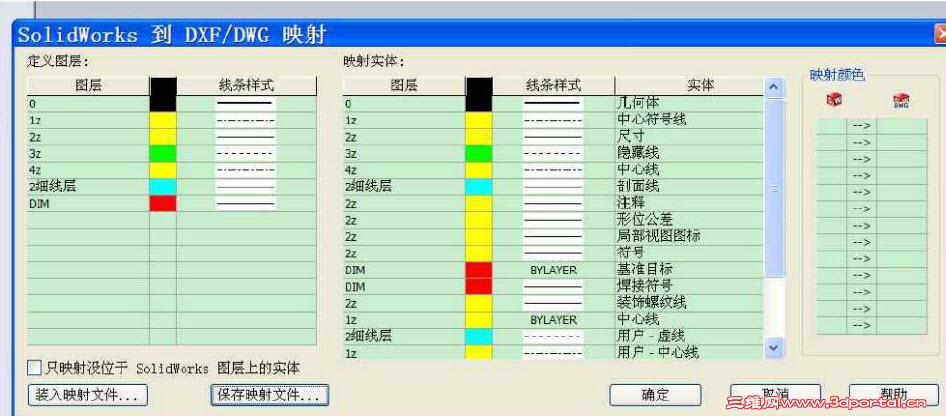Open line style cell of 几何体 row
Viewport: 946px width, 416px height.
coord(553,104)
